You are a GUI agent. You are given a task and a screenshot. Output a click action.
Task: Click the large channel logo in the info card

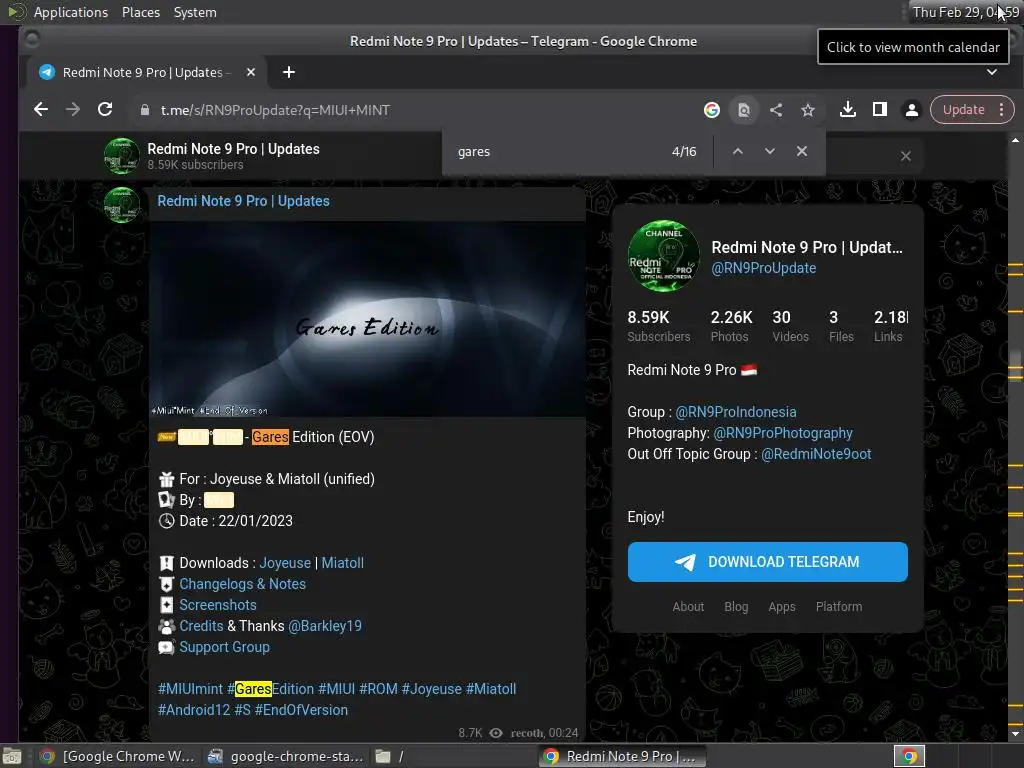664,255
